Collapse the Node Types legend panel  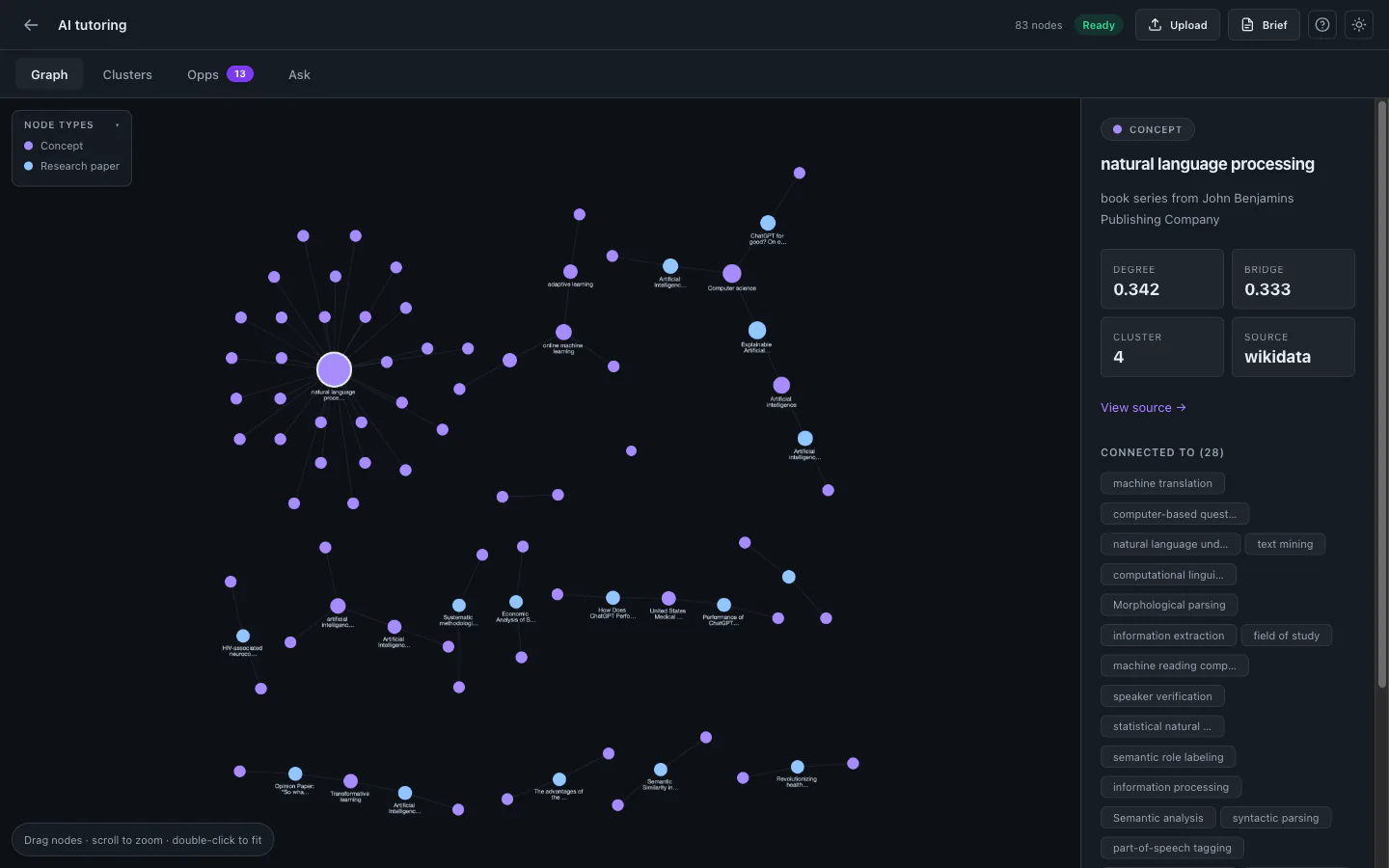tap(118, 125)
